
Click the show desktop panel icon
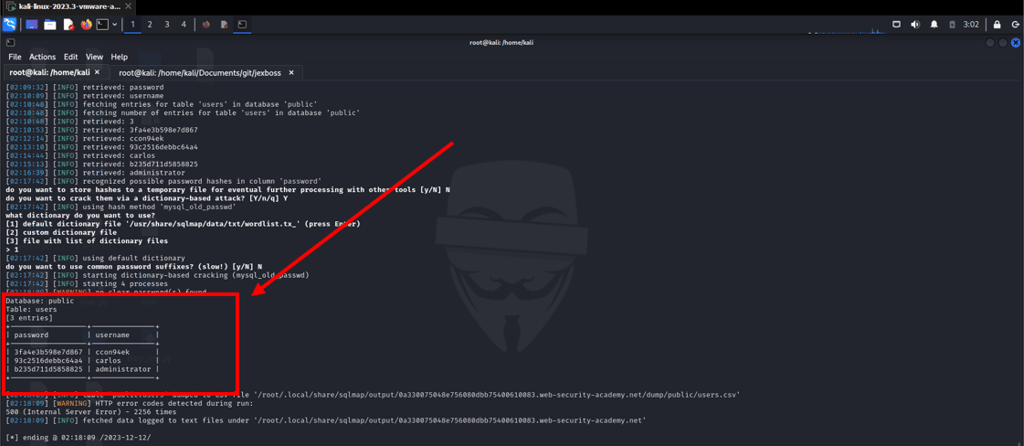tap(31, 25)
